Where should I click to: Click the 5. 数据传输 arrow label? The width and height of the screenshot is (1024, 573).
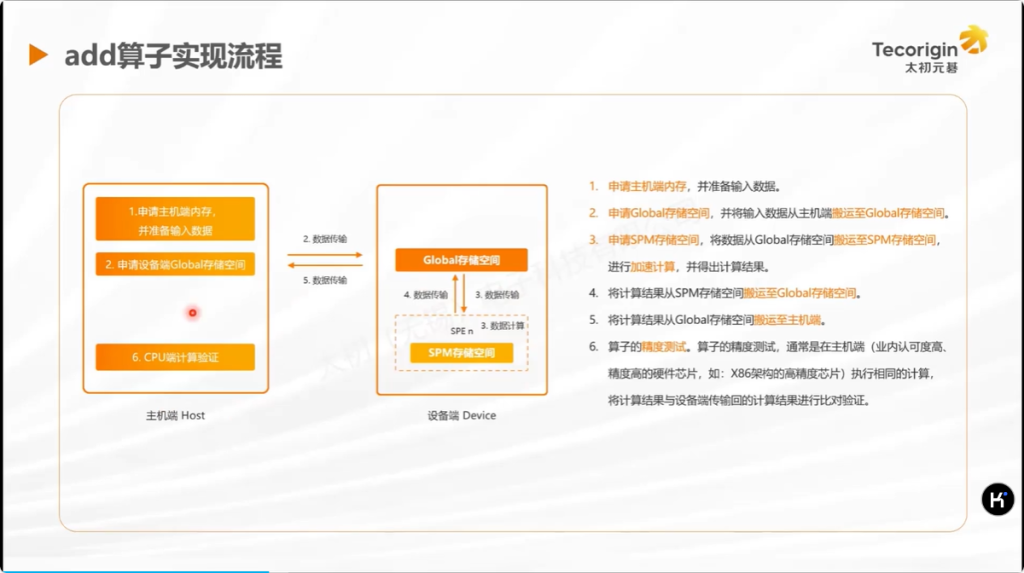[325, 280]
